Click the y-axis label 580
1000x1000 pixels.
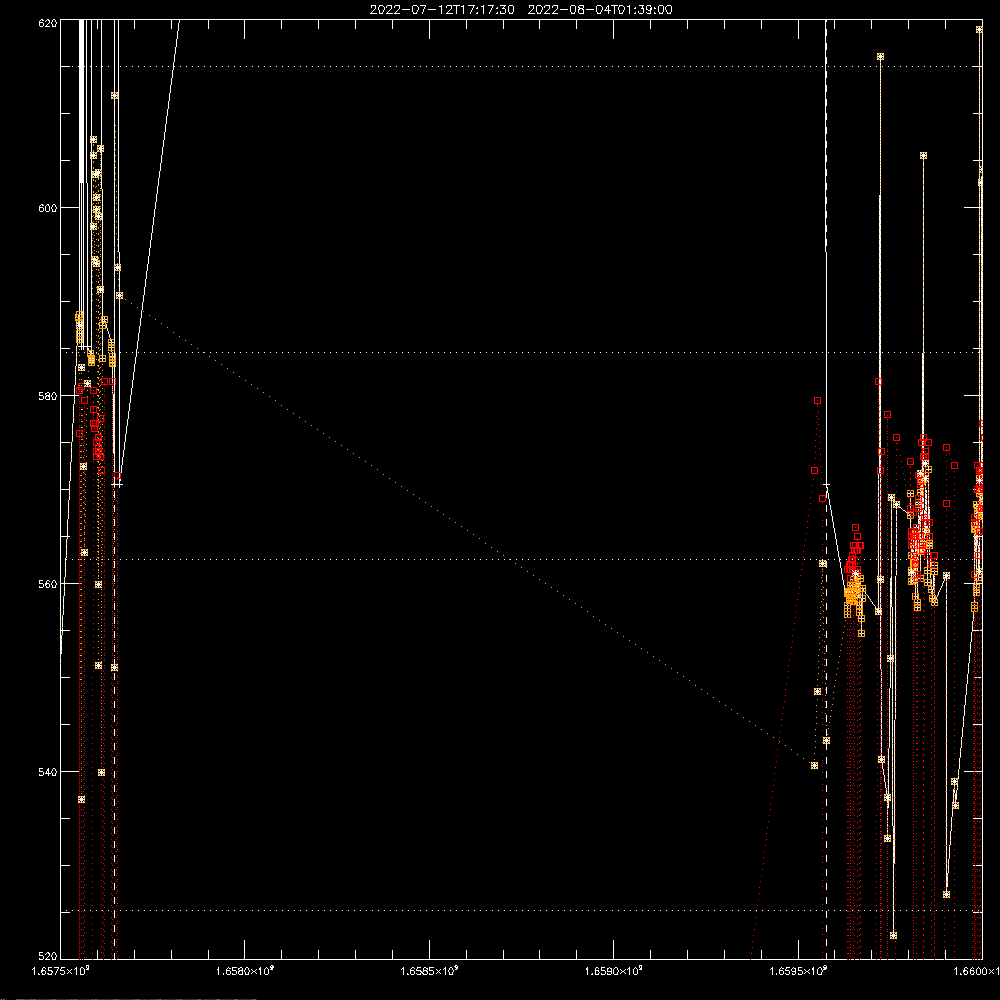click(x=48, y=396)
